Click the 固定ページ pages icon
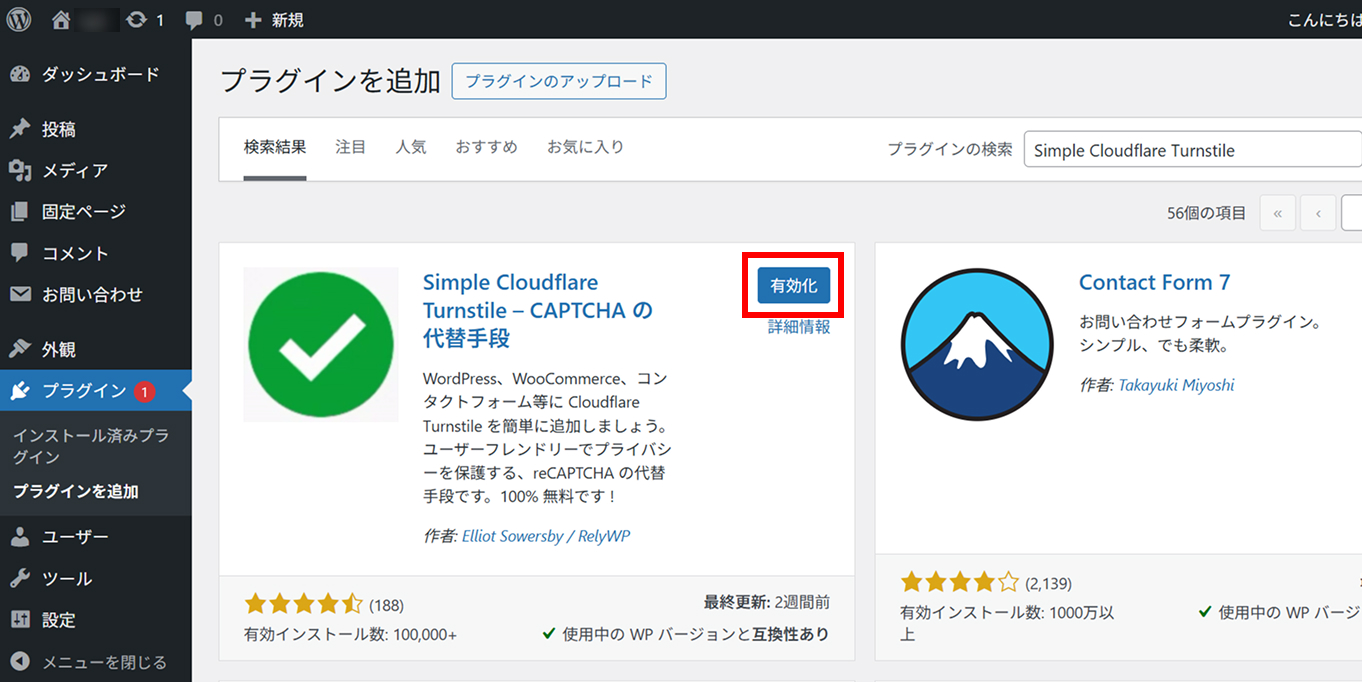 [x=19, y=212]
